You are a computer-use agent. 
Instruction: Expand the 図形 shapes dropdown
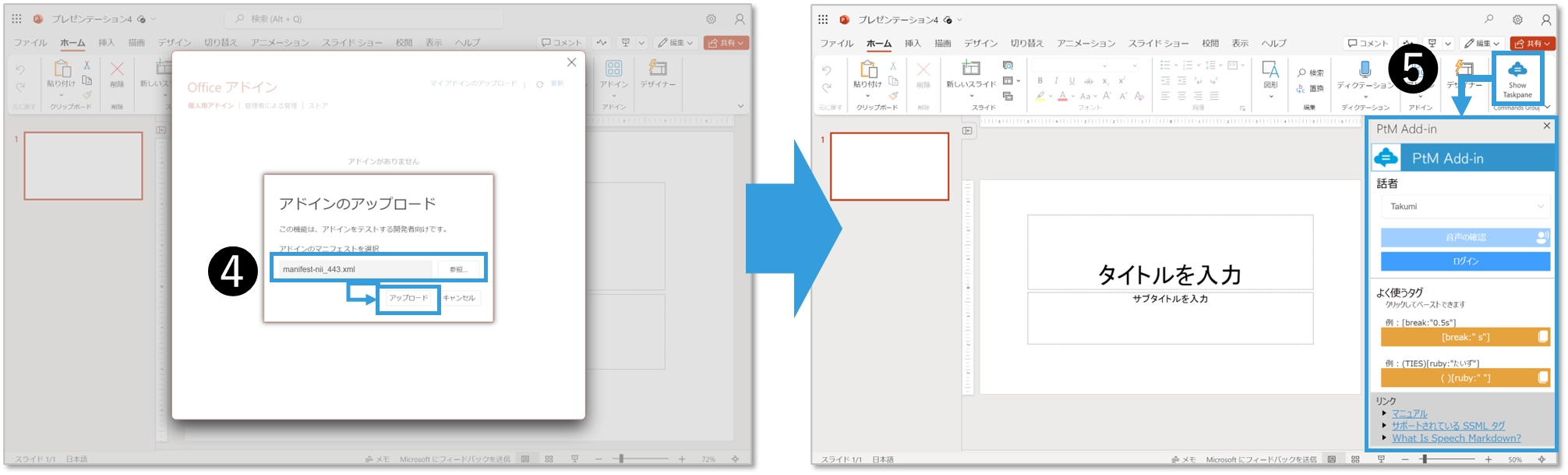point(1270,97)
